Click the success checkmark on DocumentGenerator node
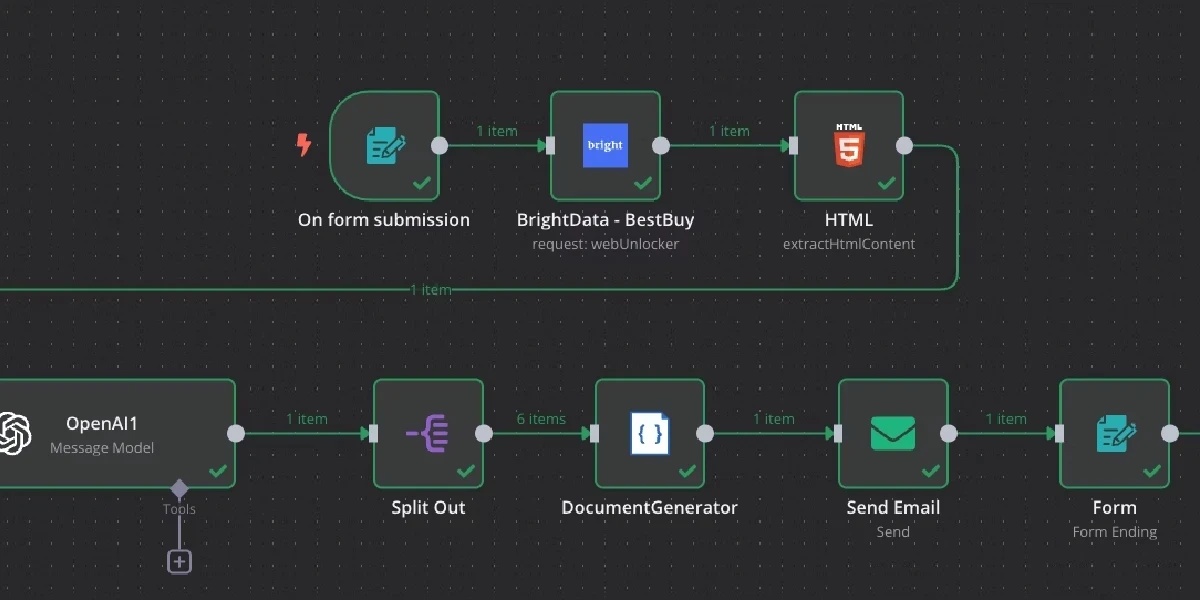Image resolution: width=1200 pixels, height=600 pixels. (x=687, y=471)
